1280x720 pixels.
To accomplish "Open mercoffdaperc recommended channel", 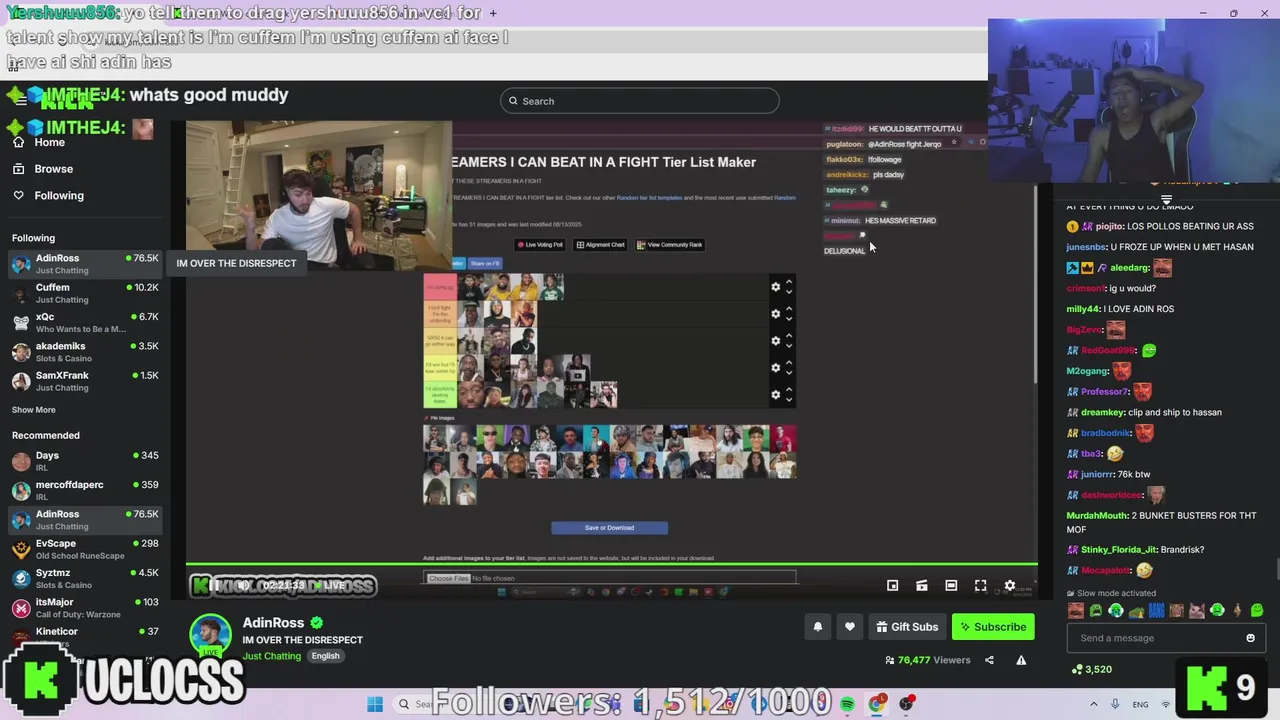I will click(84, 490).
